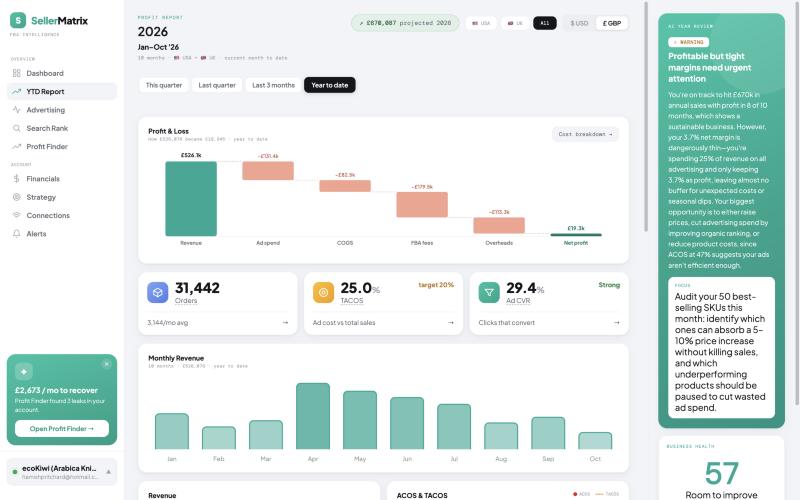Click the October monthly revenue bar
The image size is (800, 500).
coord(595,441)
